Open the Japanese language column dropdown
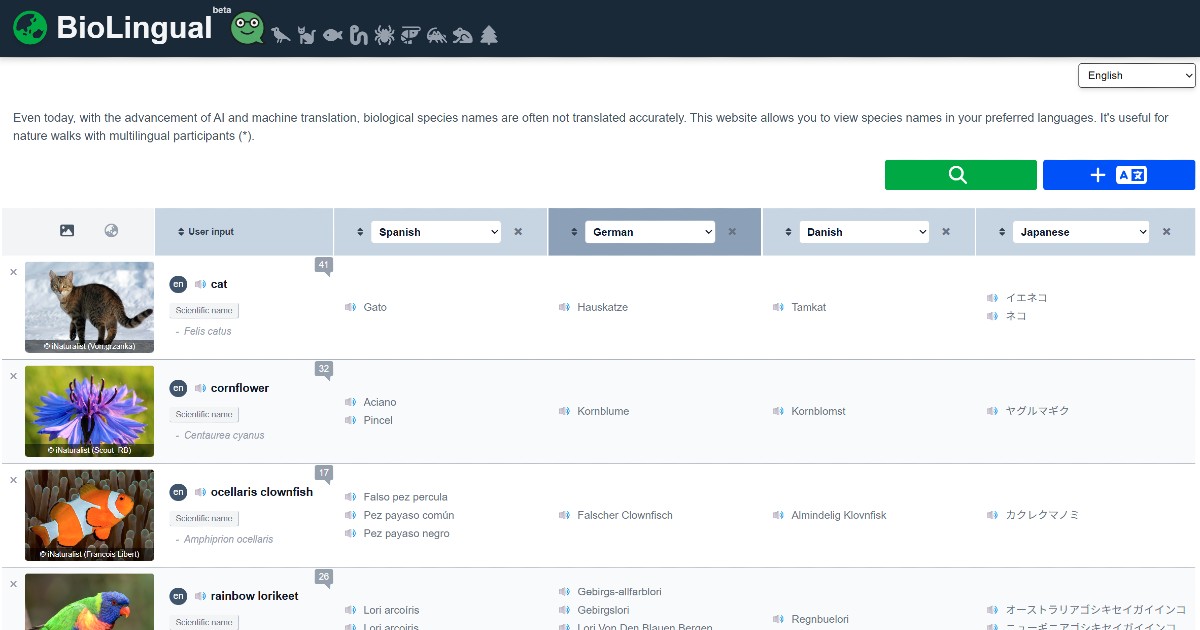Viewport: 1200px width, 630px height. [1080, 232]
